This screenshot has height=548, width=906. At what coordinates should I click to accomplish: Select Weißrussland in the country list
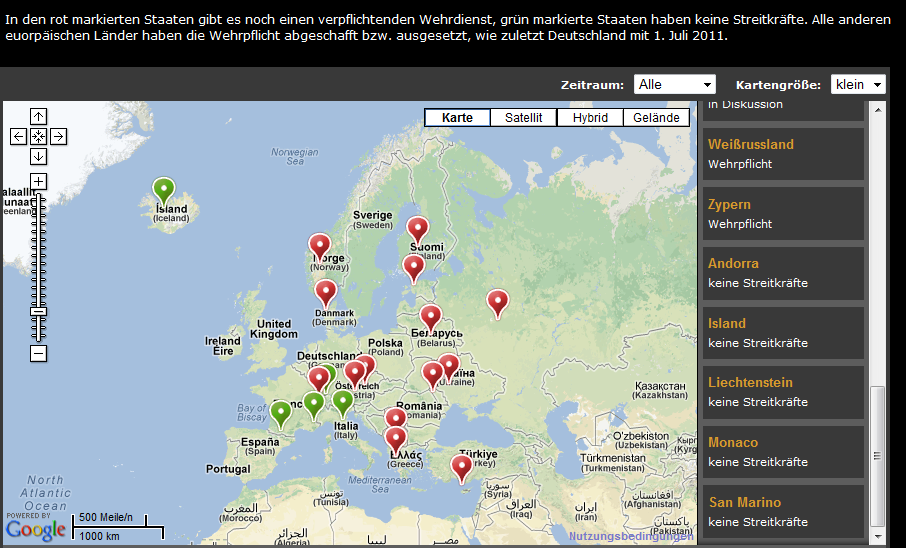751,145
